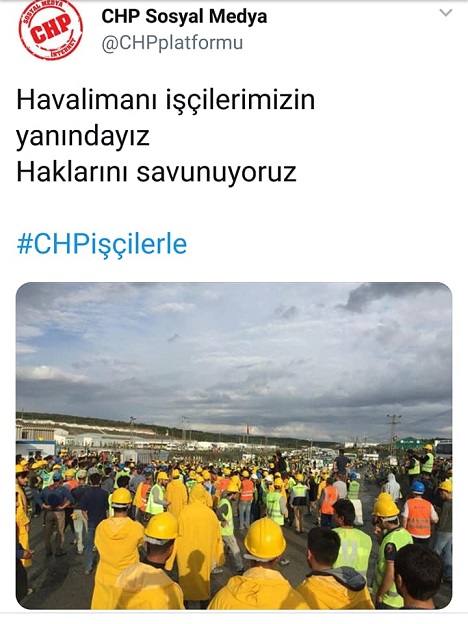The height and width of the screenshot is (624, 468).
Task: Tap the center foreground yellow hard hat
Action: tap(264, 539)
